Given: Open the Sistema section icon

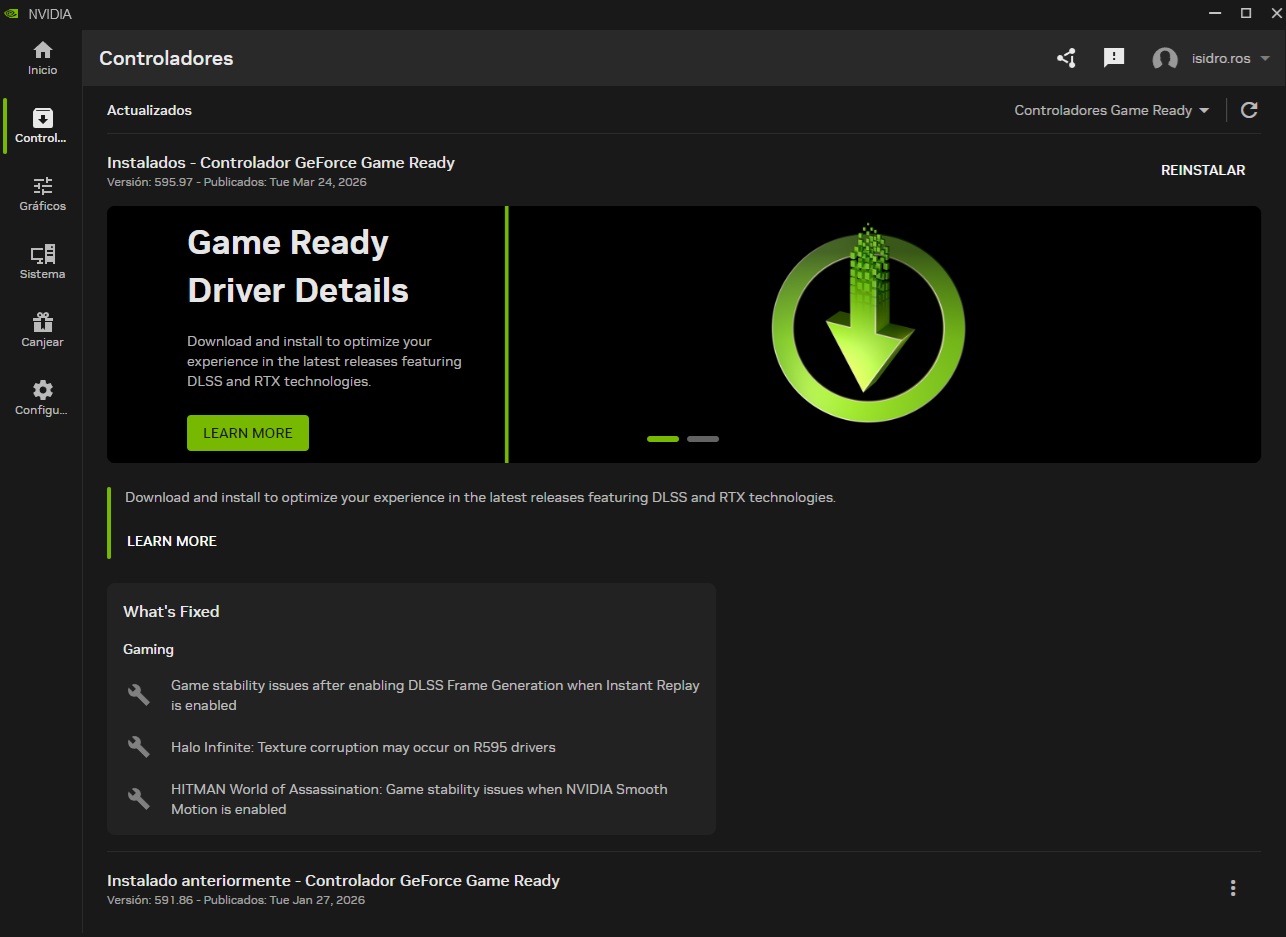Looking at the screenshot, I should pyautogui.click(x=42, y=259).
